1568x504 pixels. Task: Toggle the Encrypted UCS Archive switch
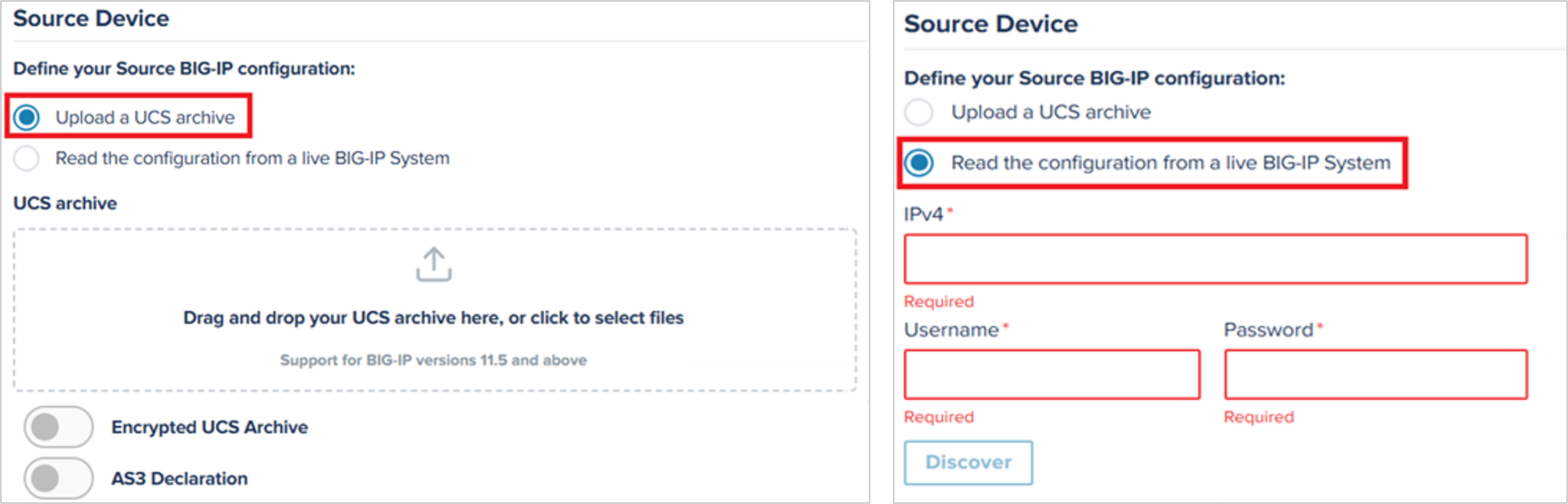tap(59, 427)
